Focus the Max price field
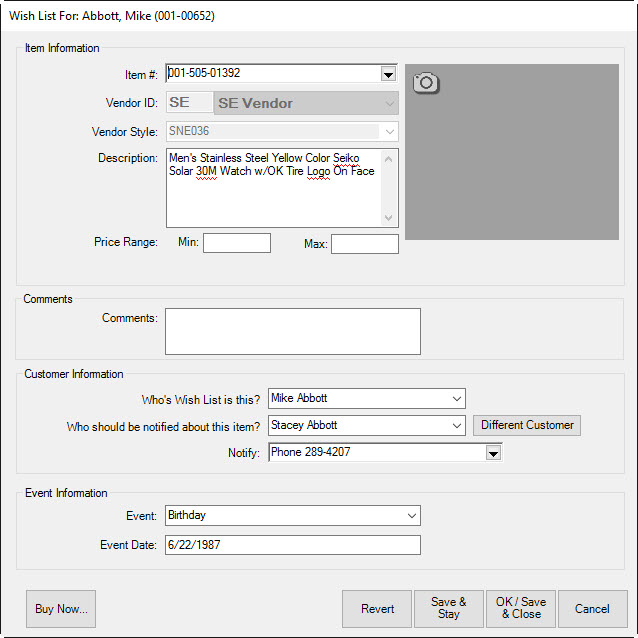 [364, 244]
